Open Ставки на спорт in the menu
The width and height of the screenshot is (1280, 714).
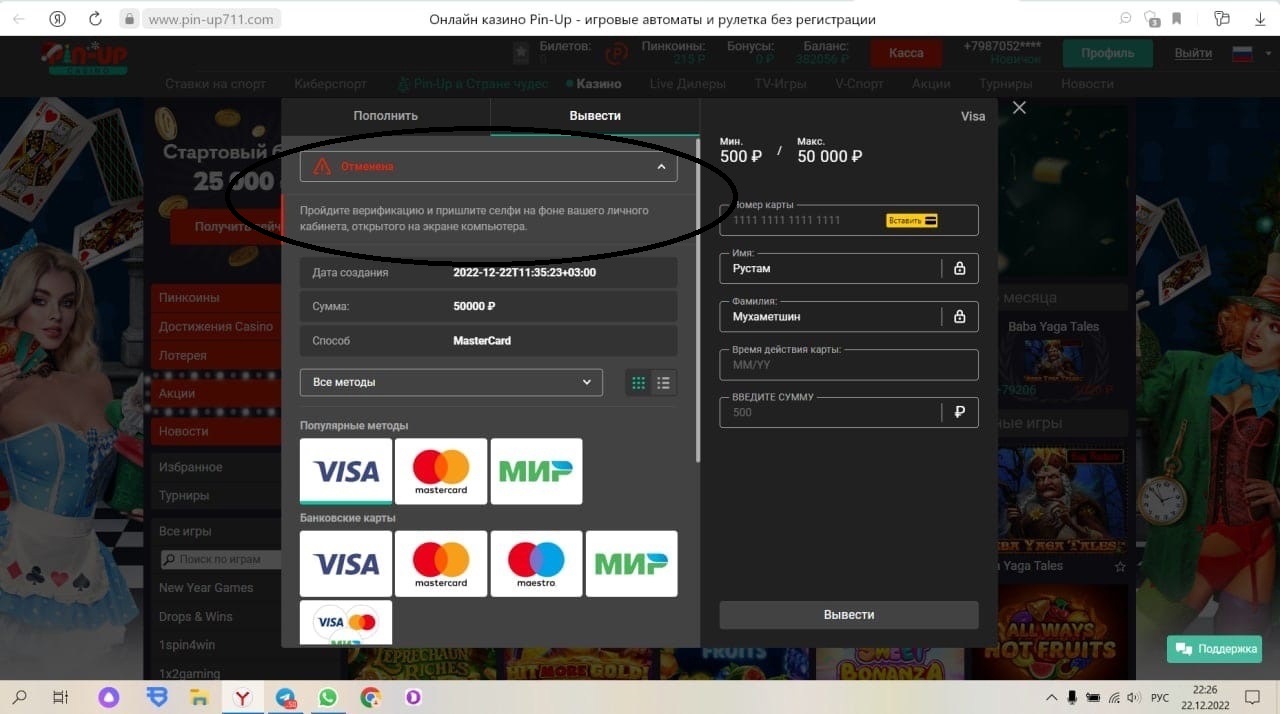[x=216, y=84]
